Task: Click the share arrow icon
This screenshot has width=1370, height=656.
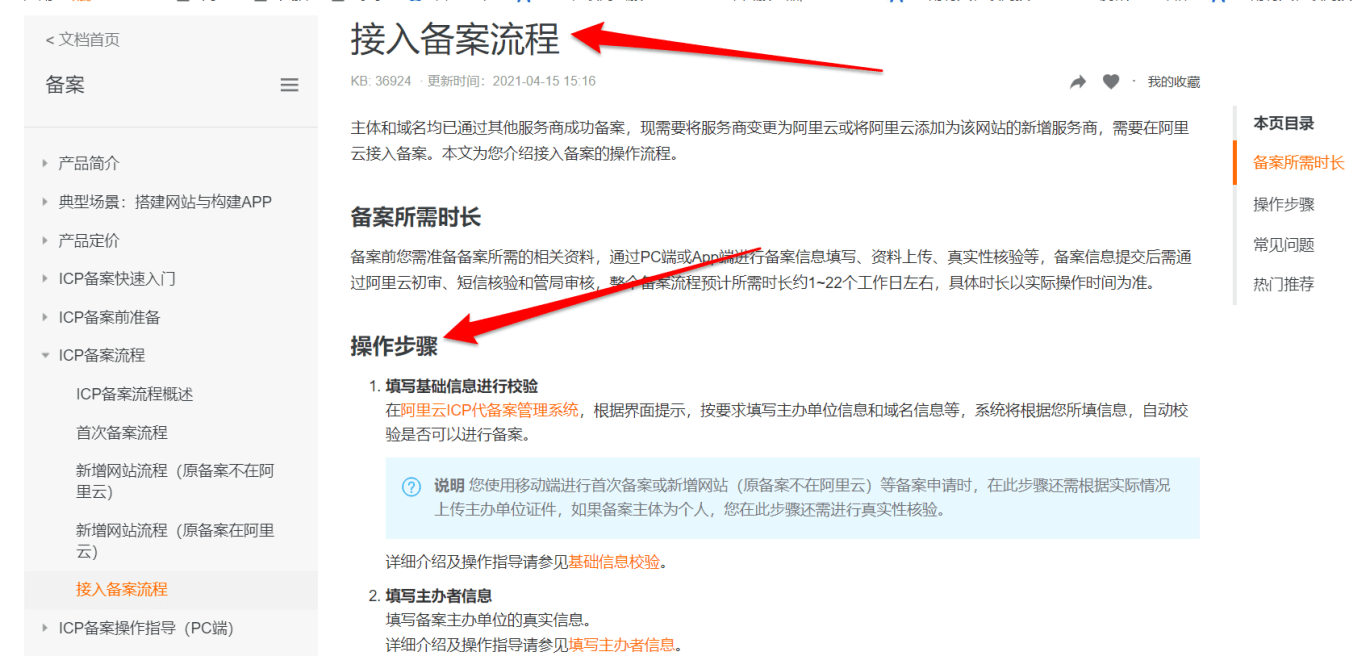Action: 1078,82
